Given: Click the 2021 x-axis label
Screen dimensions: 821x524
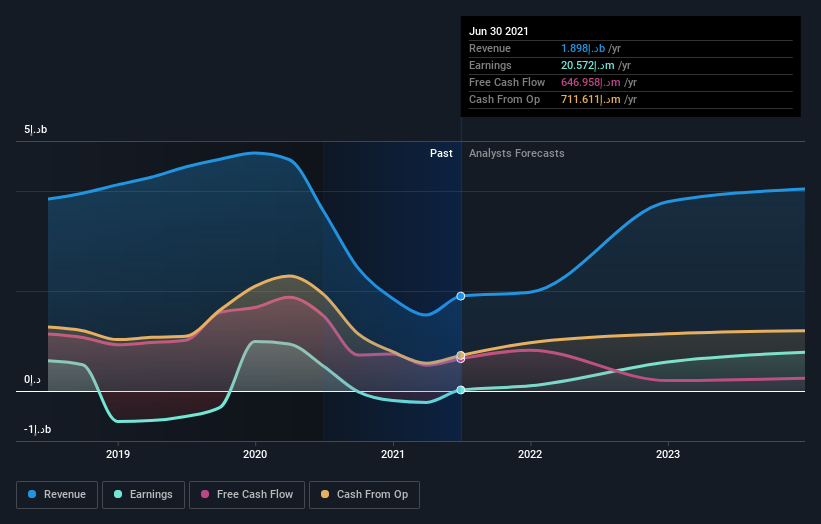Looking at the screenshot, I should pos(393,454).
